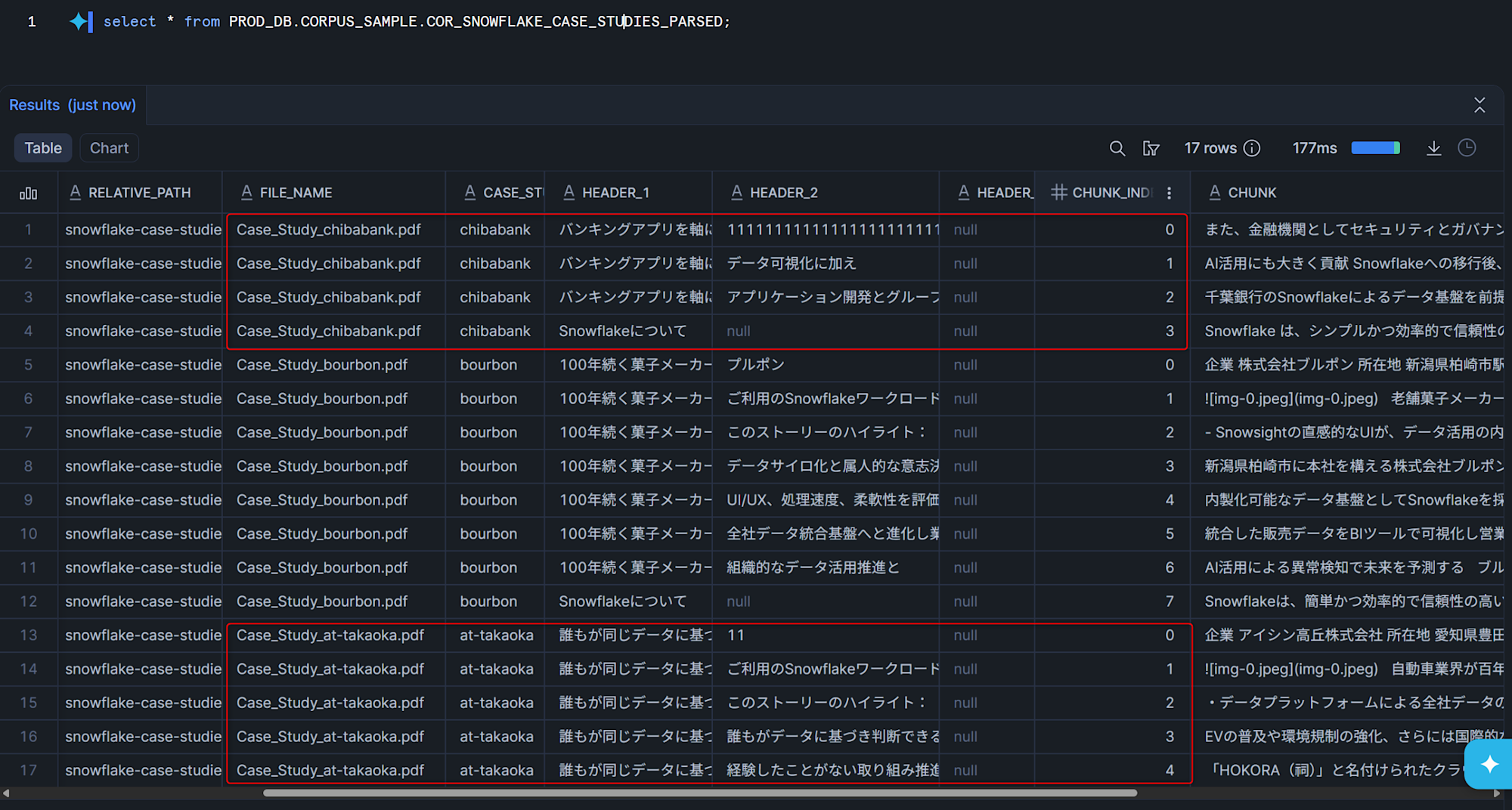Open the column statistics chart icon
The image size is (1512, 810).
(29, 193)
